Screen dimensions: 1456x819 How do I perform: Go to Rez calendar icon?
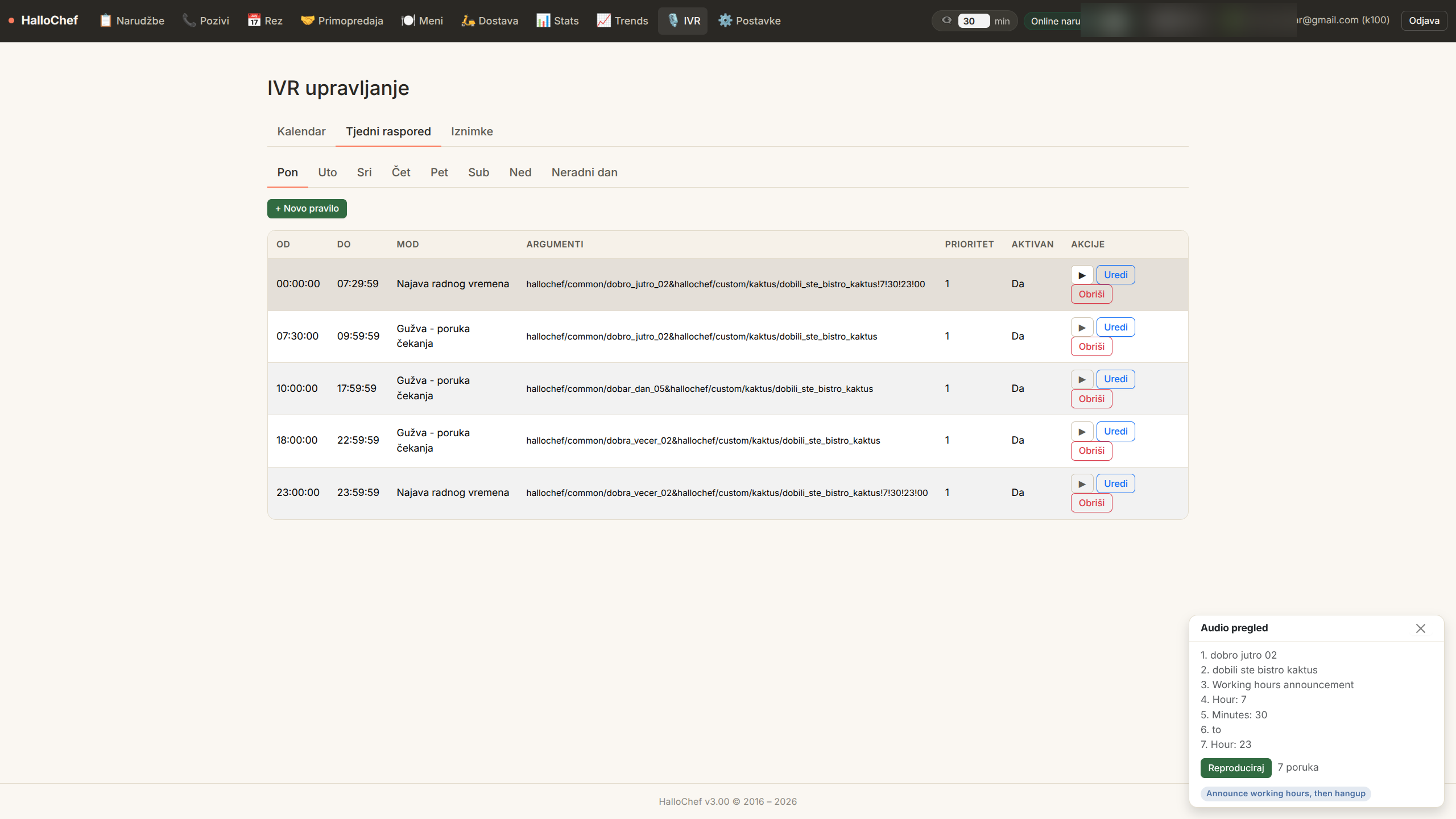point(254,20)
